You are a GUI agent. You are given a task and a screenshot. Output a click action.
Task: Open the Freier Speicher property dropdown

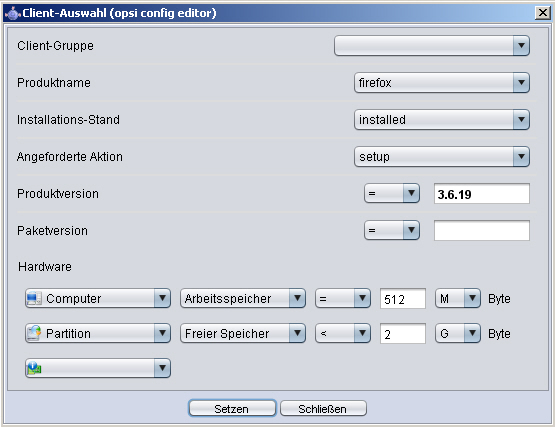coord(243,333)
